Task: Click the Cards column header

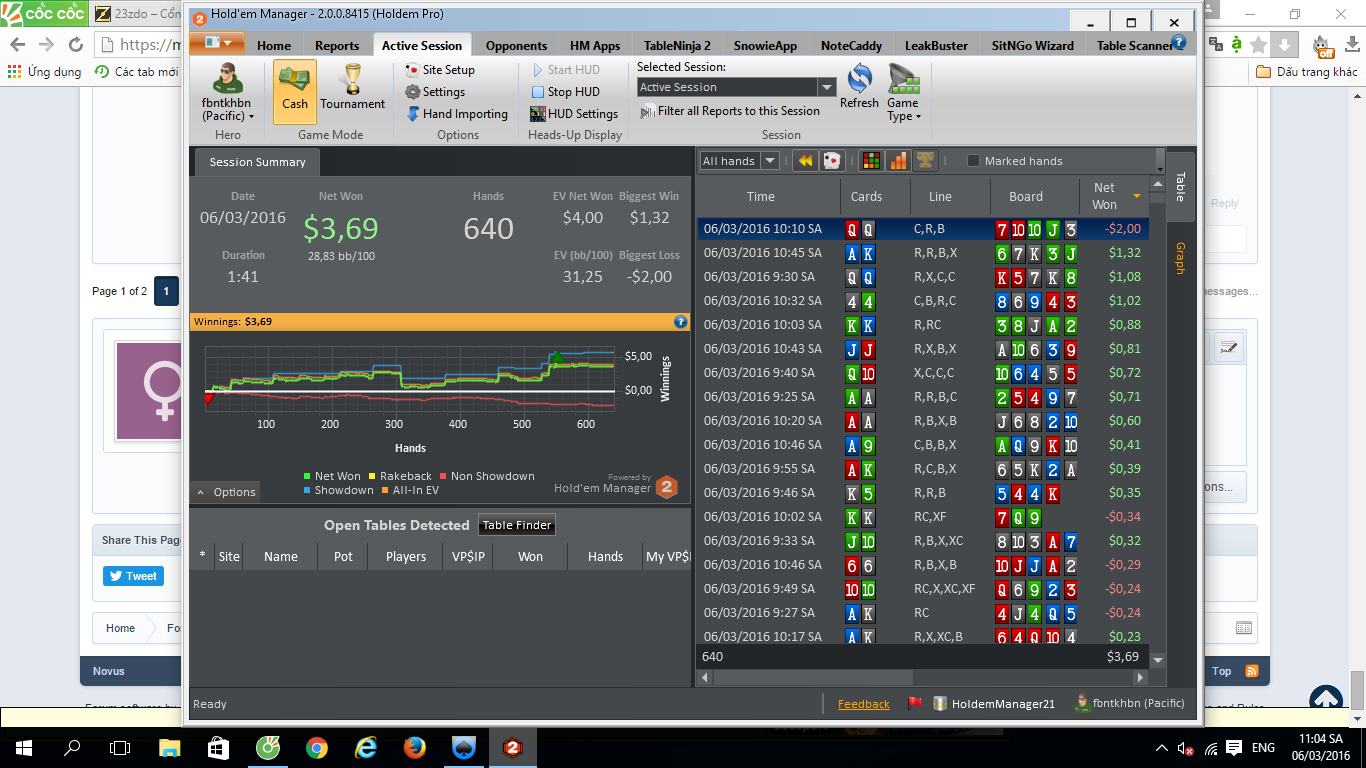Action: pos(866,196)
